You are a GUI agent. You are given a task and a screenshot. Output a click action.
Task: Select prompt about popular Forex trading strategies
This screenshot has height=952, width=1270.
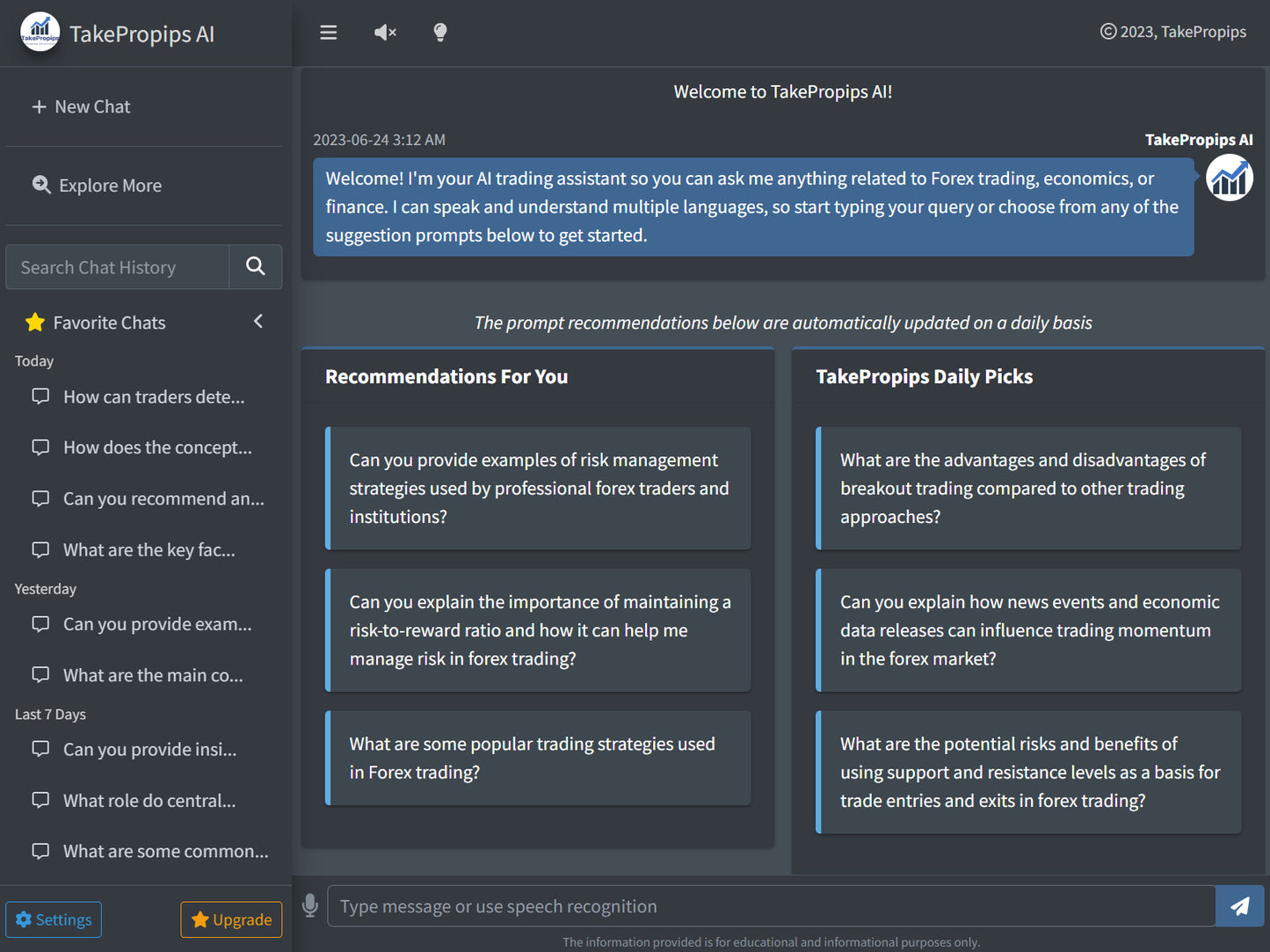coord(538,758)
